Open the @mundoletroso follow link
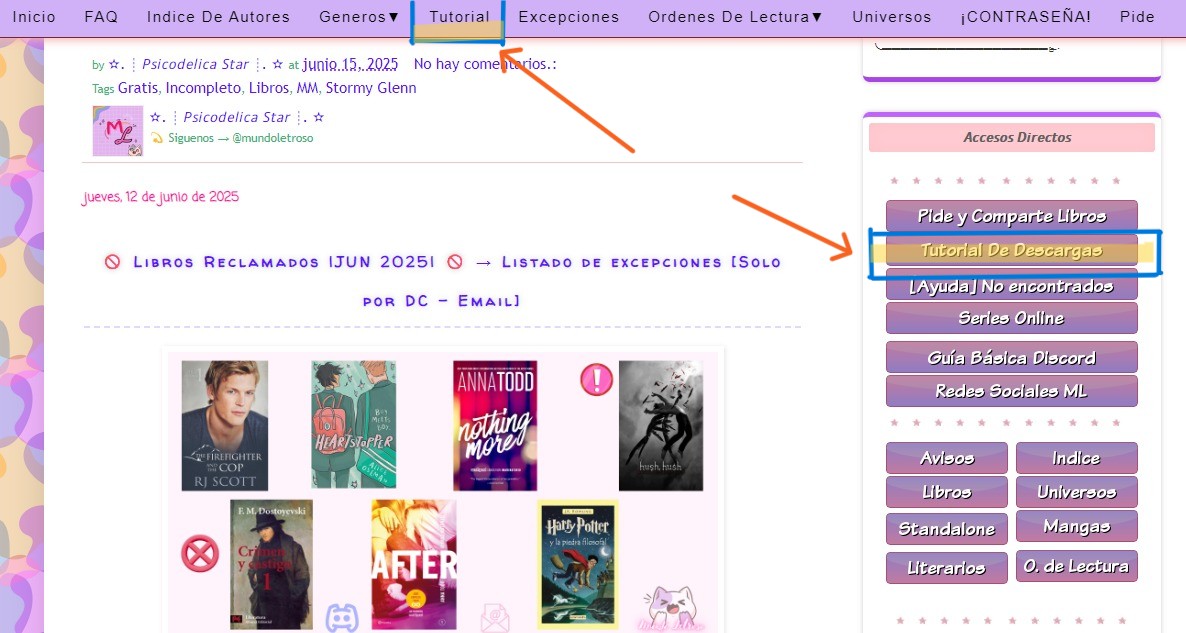The height and width of the screenshot is (633, 1186). coord(272,138)
